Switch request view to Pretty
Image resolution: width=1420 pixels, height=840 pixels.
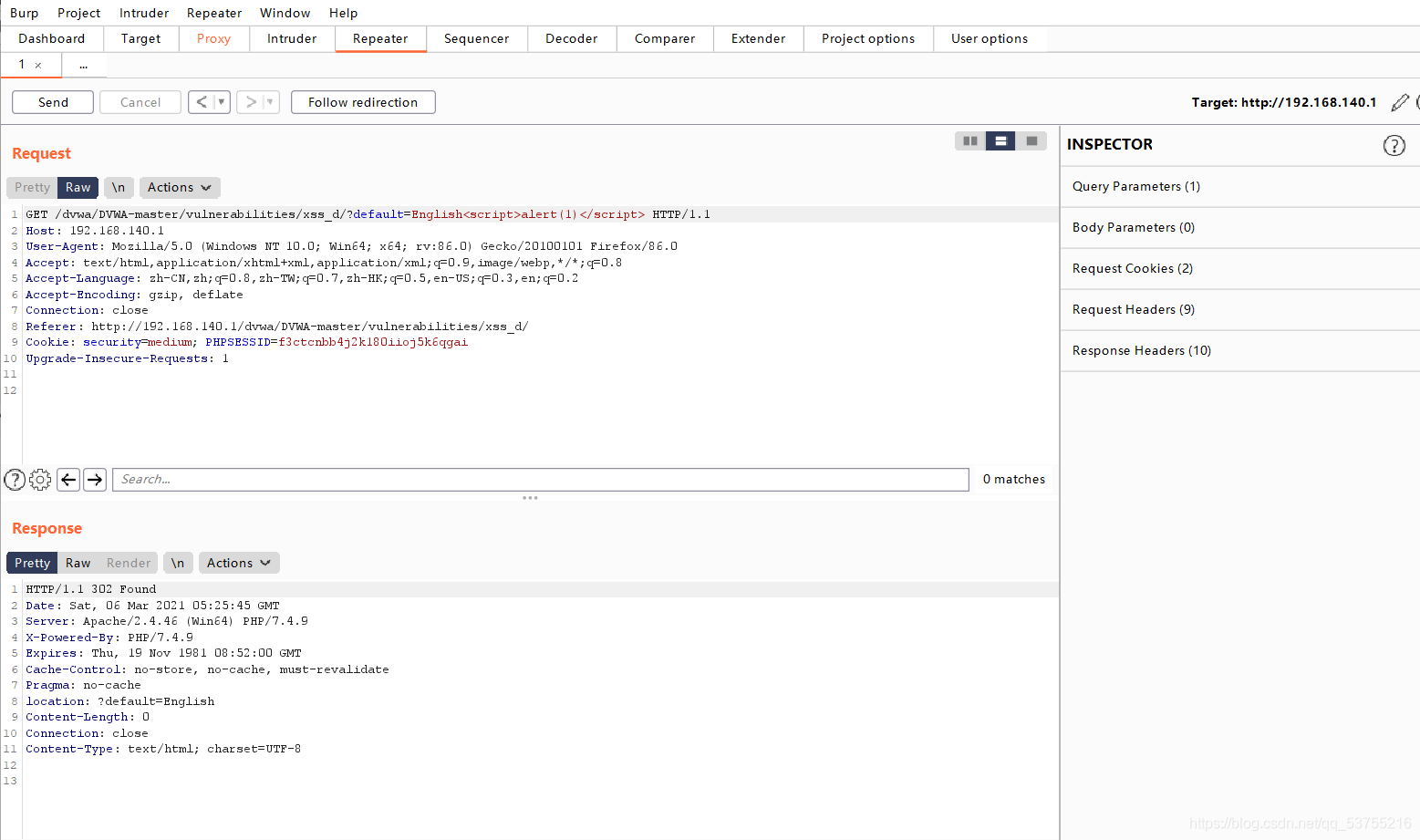point(32,187)
